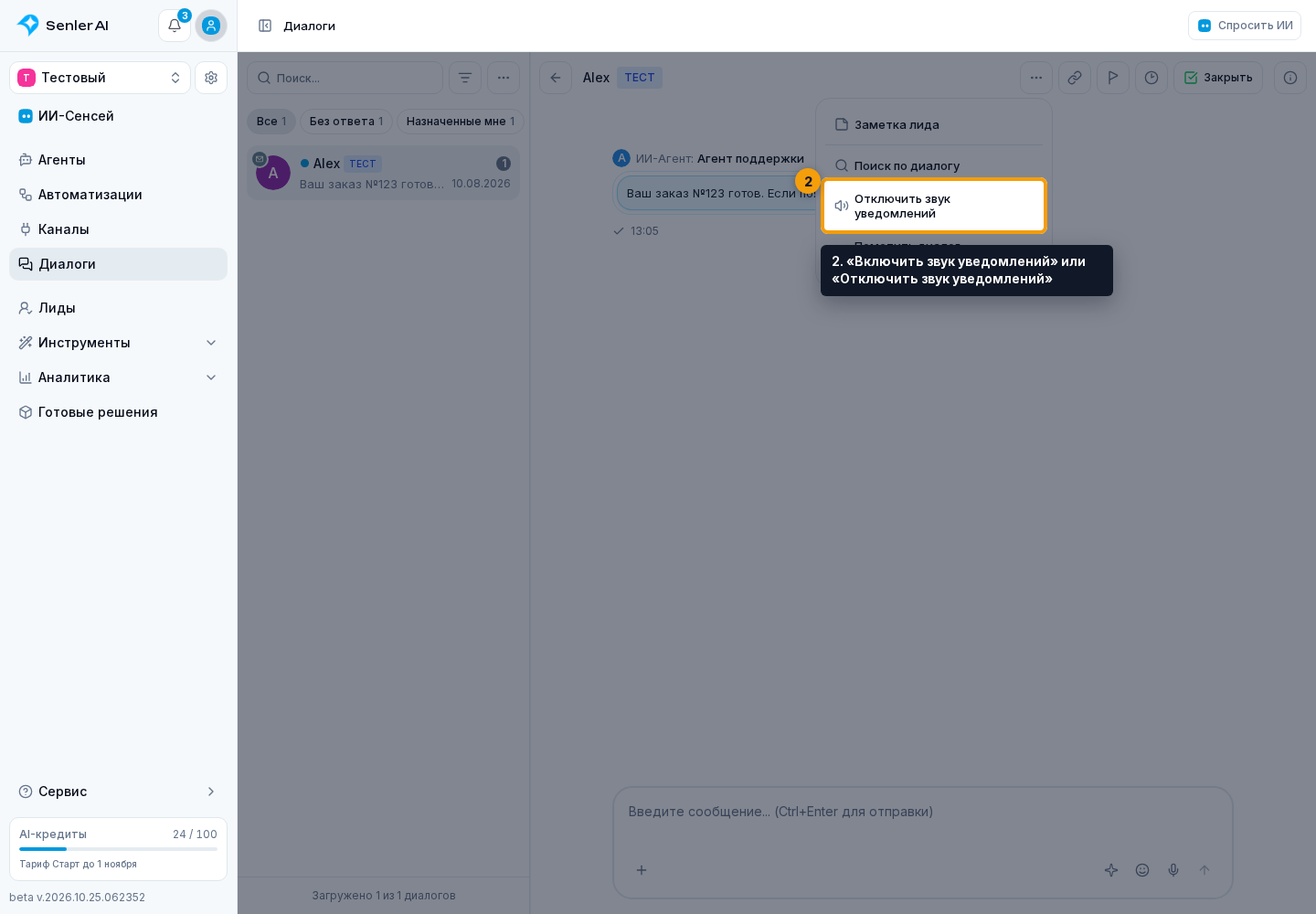
Task: Select Заметка лида from the menu
Action: tap(934, 125)
